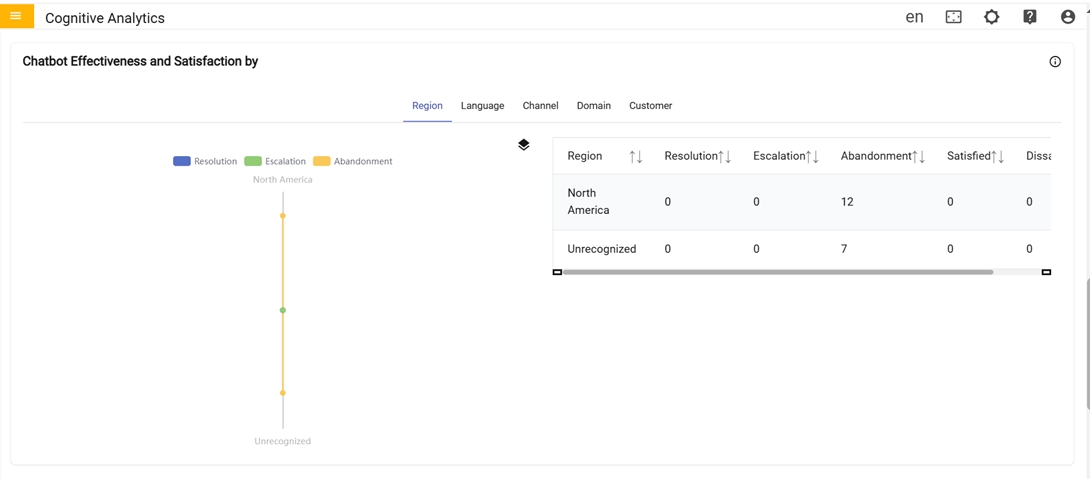Click the layers icon beside the chart
Viewport: 1090px width, 479px height.
(x=523, y=145)
